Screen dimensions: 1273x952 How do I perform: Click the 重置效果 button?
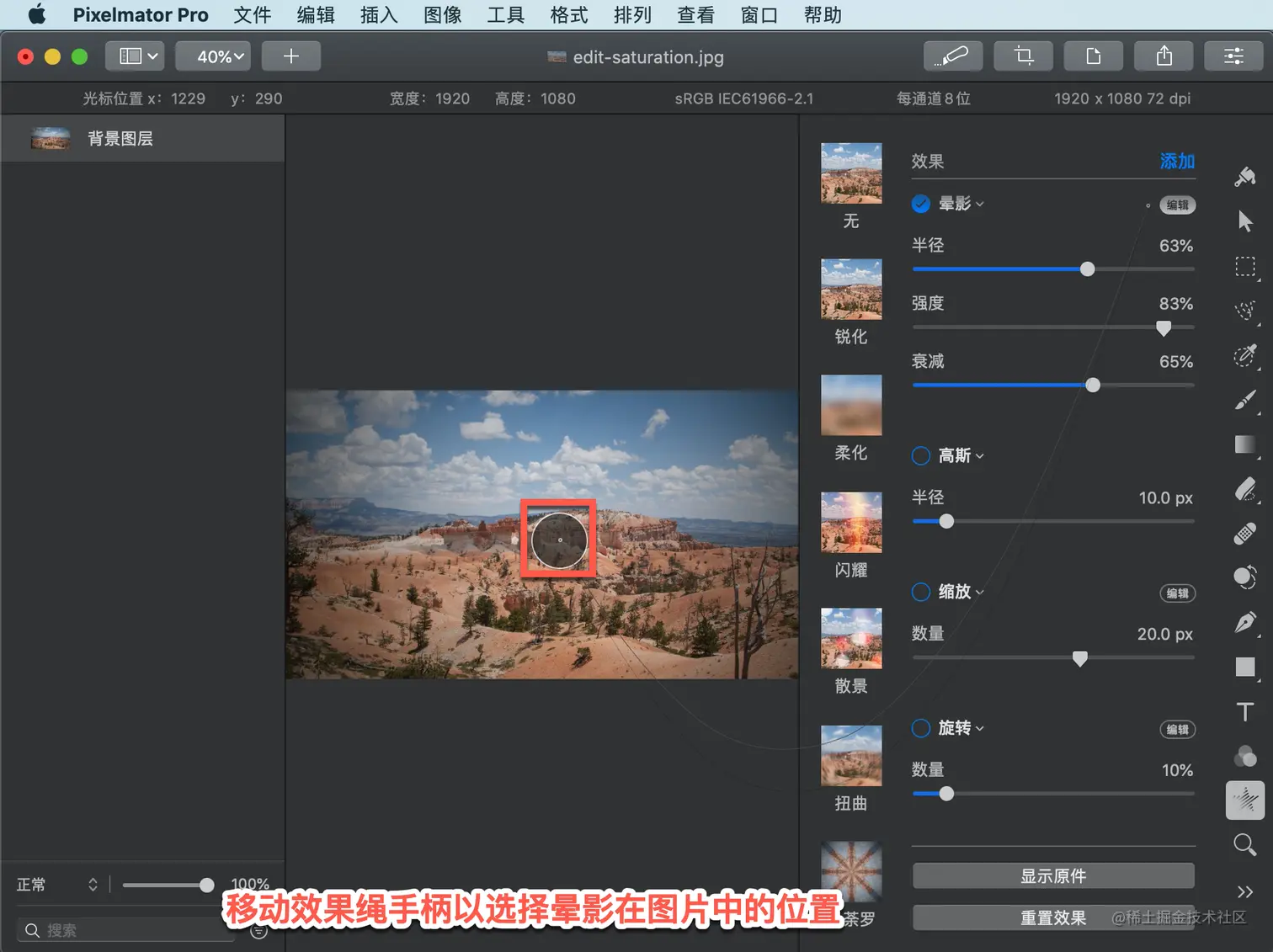tap(1053, 917)
